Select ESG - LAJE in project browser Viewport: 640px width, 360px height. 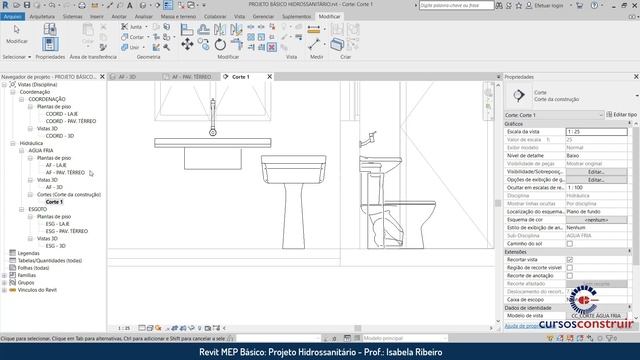click(x=58, y=224)
